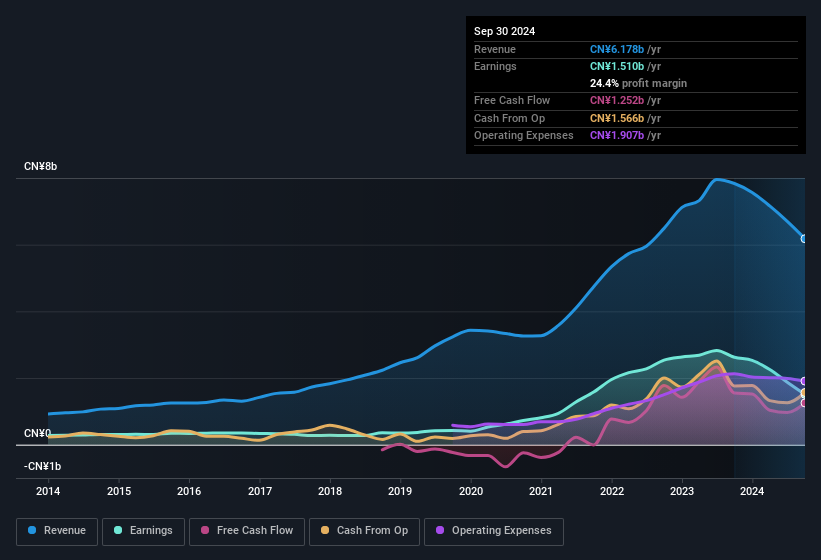
Task: Click the CN¥1.252b free cash flow value
Action: (x=617, y=100)
